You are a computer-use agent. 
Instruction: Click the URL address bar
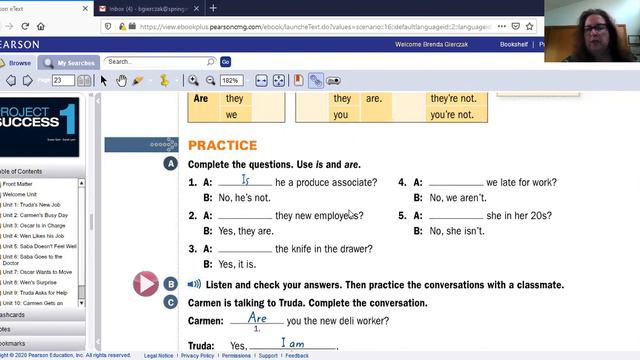(x=315, y=27)
